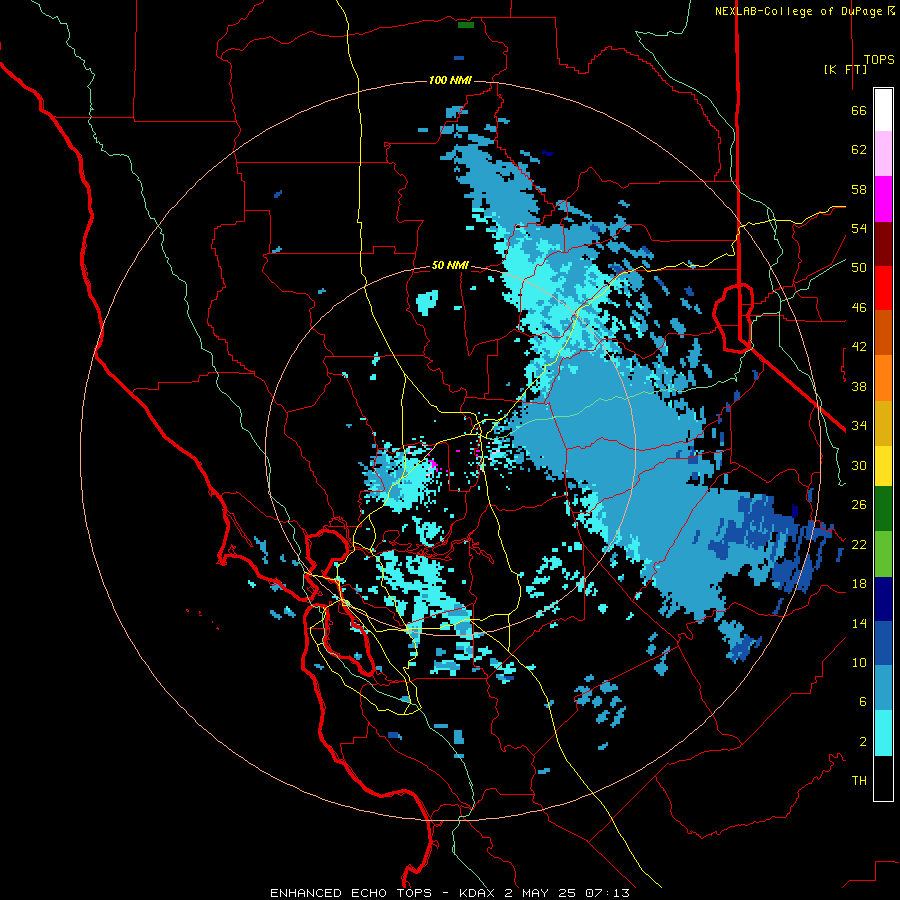Click the cyan 6 K FT legend swatch

pyautogui.click(x=883, y=733)
